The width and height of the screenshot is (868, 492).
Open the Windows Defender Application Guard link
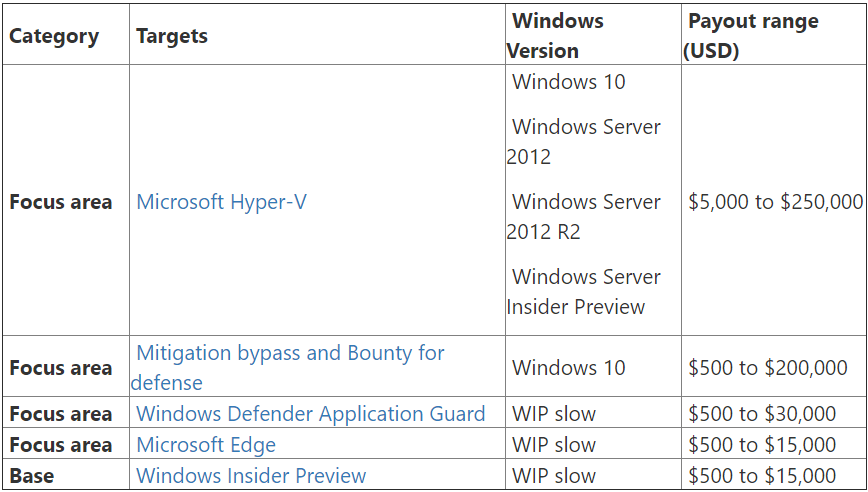click(310, 414)
